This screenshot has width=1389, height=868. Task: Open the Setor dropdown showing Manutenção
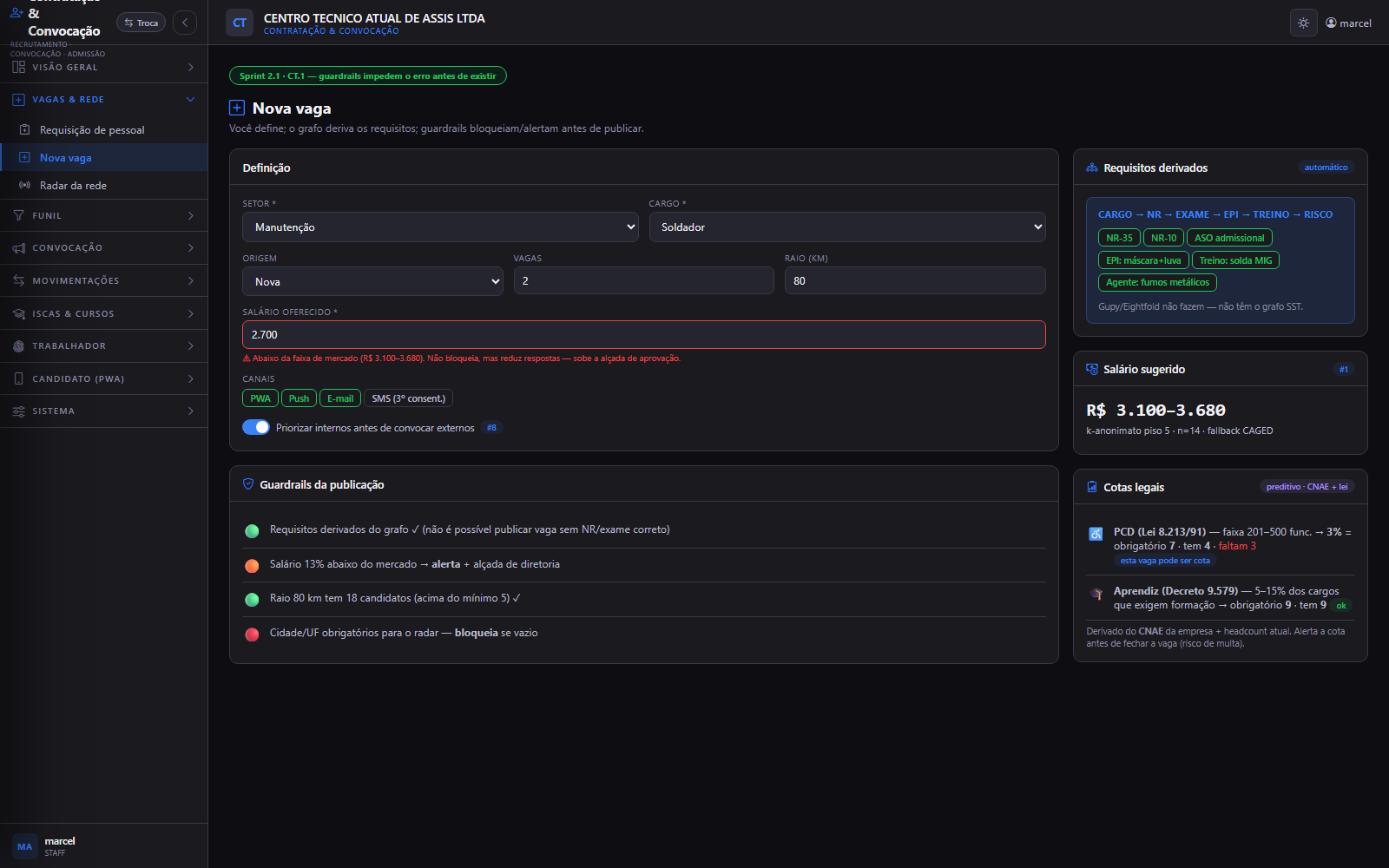click(440, 227)
